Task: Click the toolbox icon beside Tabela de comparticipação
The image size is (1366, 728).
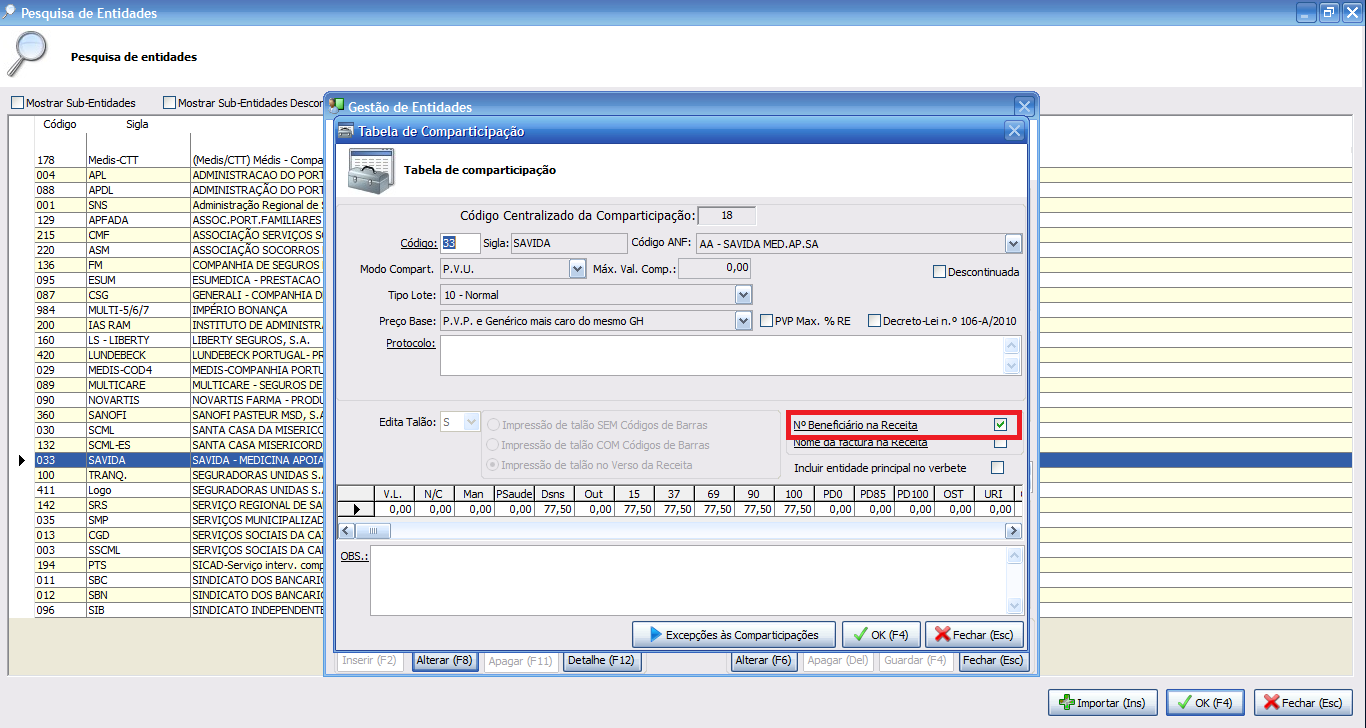Action: pyautogui.click(x=367, y=170)
